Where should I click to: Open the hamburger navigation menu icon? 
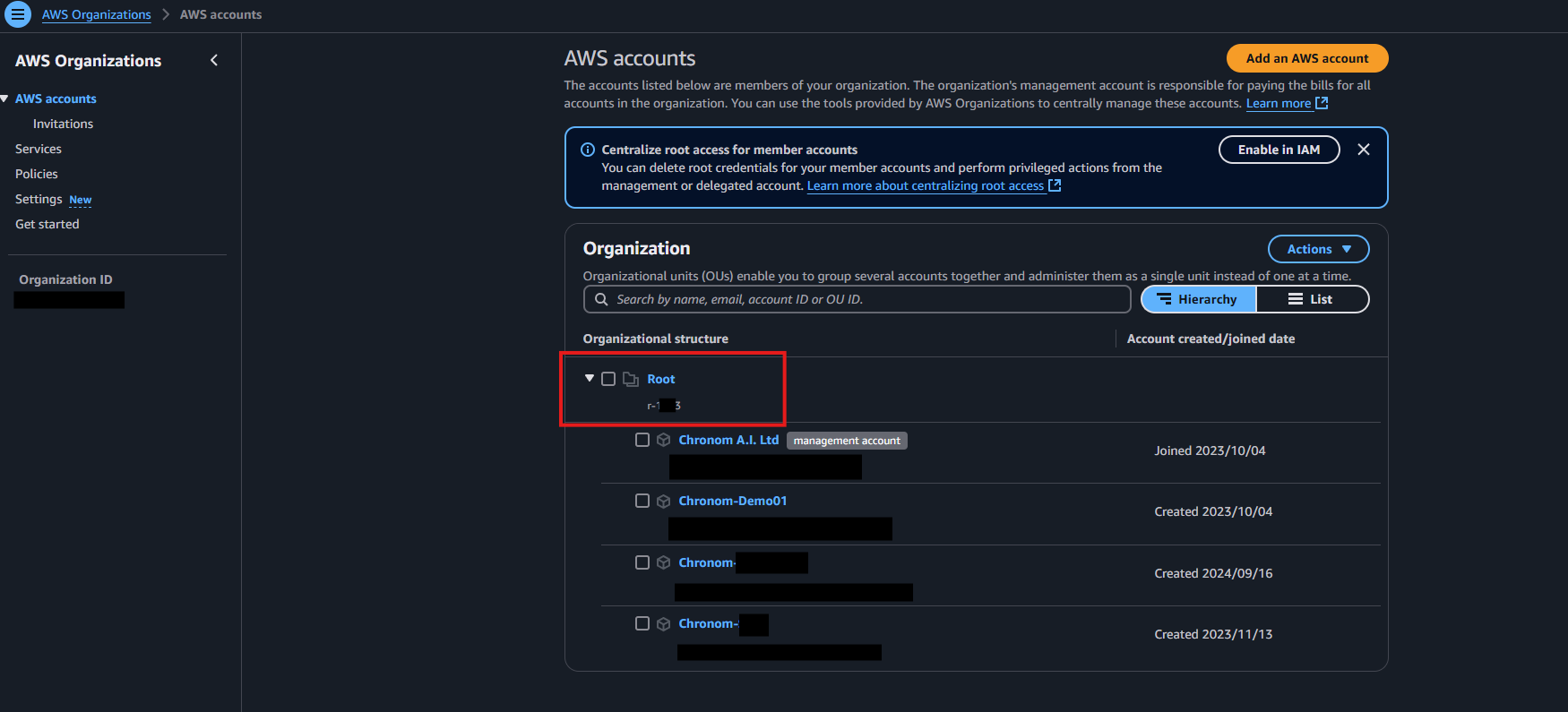pos(17,14)
